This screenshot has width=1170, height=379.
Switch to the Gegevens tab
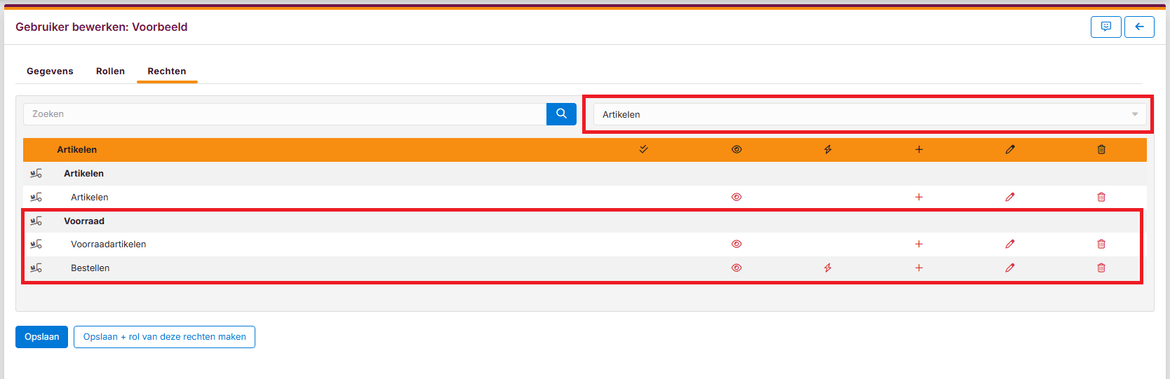(x=50, y=72)
